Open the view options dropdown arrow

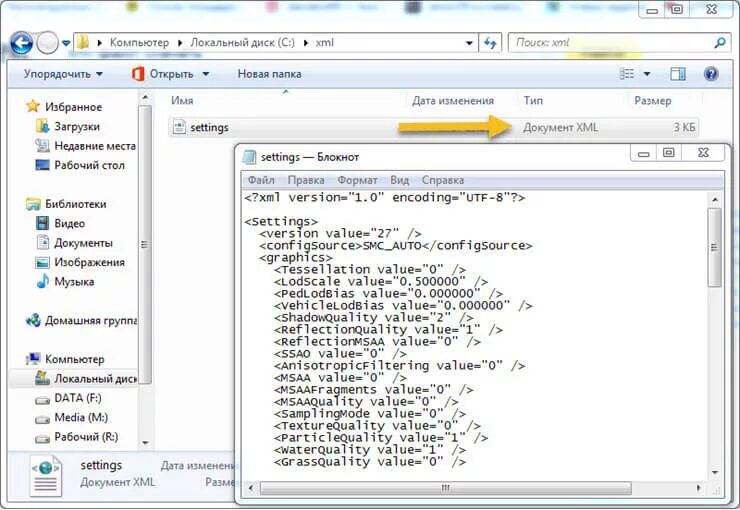pyautogui.click(x=647, y=74)
